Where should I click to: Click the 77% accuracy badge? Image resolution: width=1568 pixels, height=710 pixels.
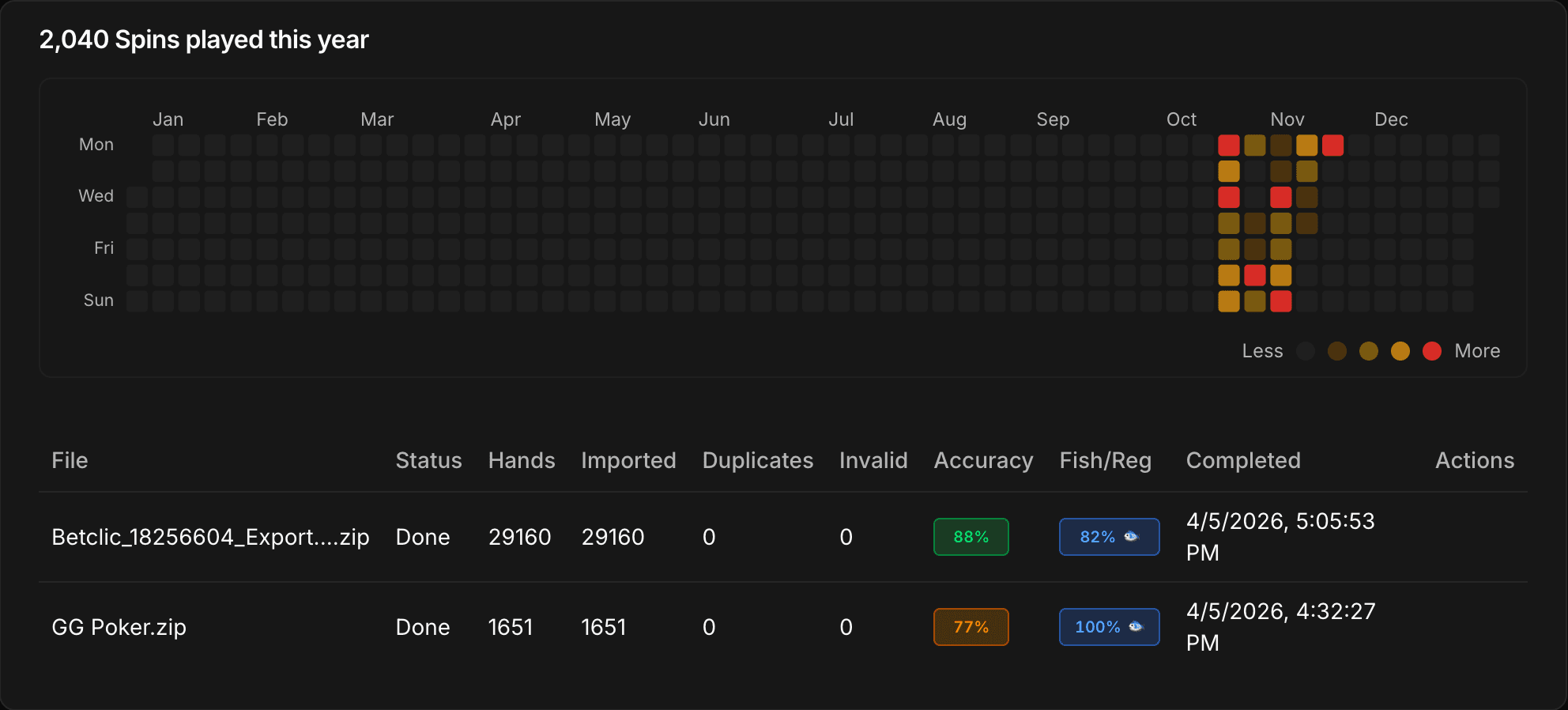pyautogui.click(x=971, y=627)
